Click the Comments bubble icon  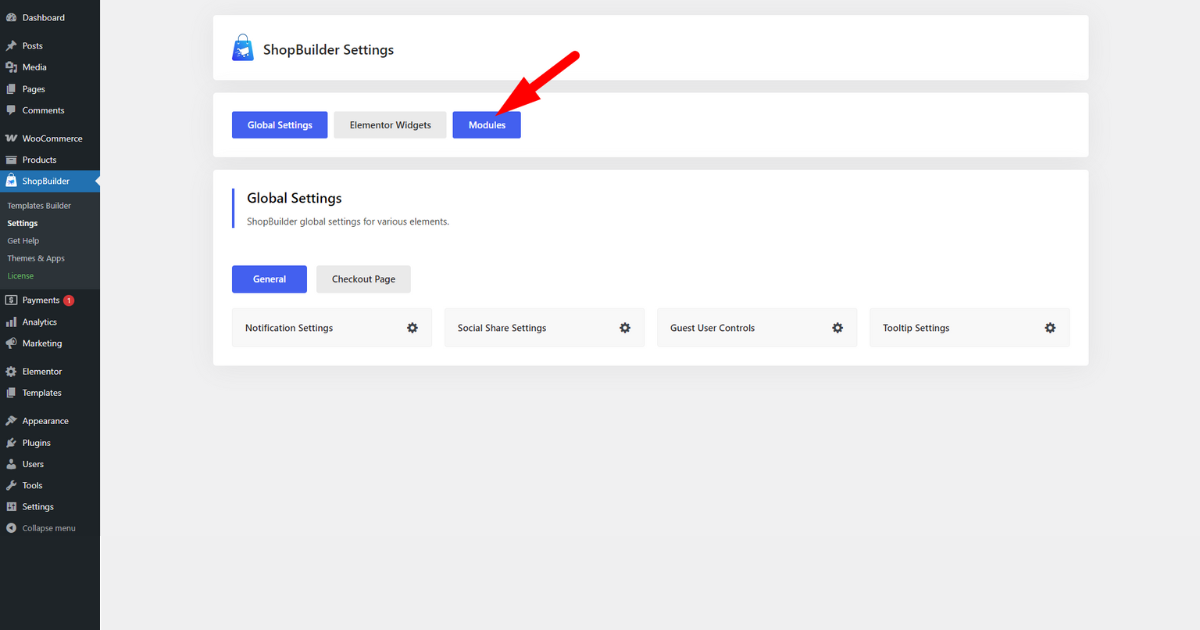(x=11, y=110)
